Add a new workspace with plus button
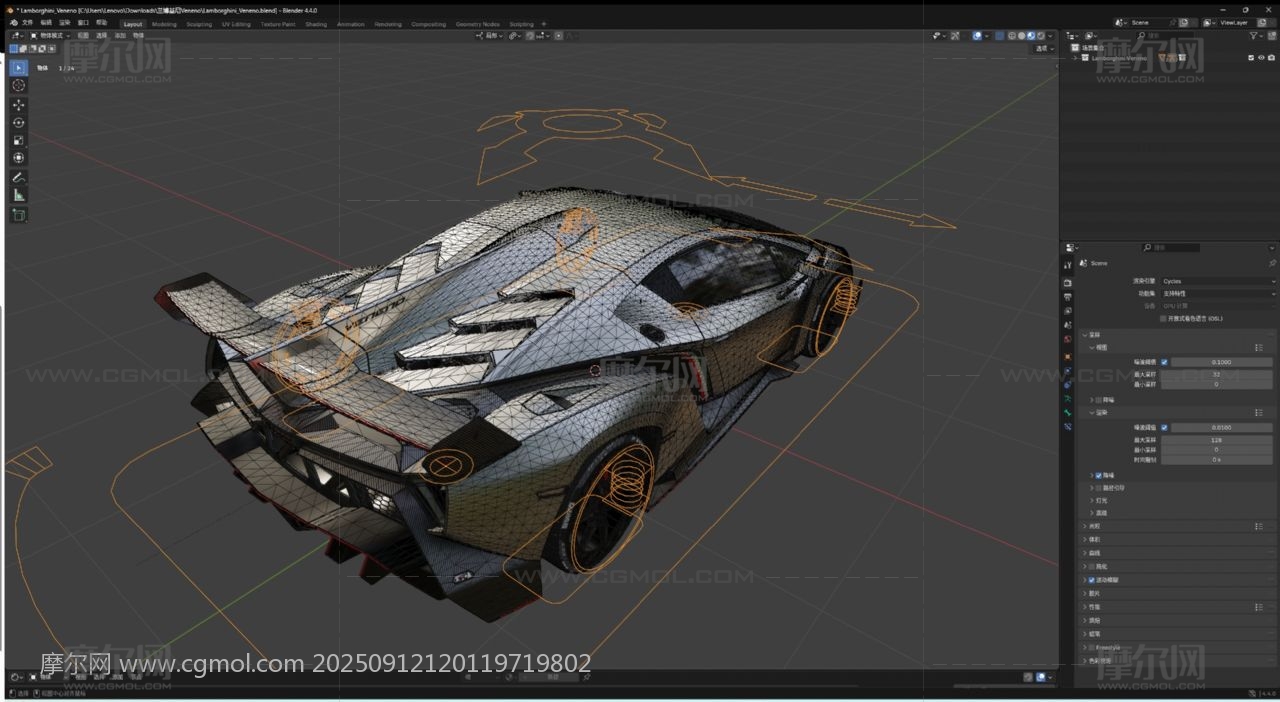 coord(544,24)
